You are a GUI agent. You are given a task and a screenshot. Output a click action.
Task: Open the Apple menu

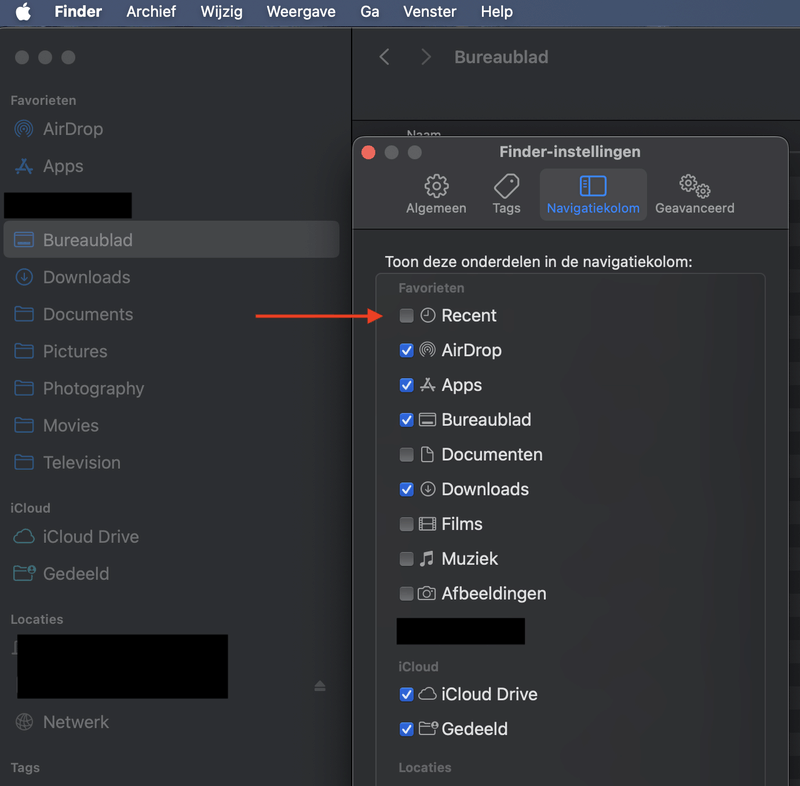(23, 12)
